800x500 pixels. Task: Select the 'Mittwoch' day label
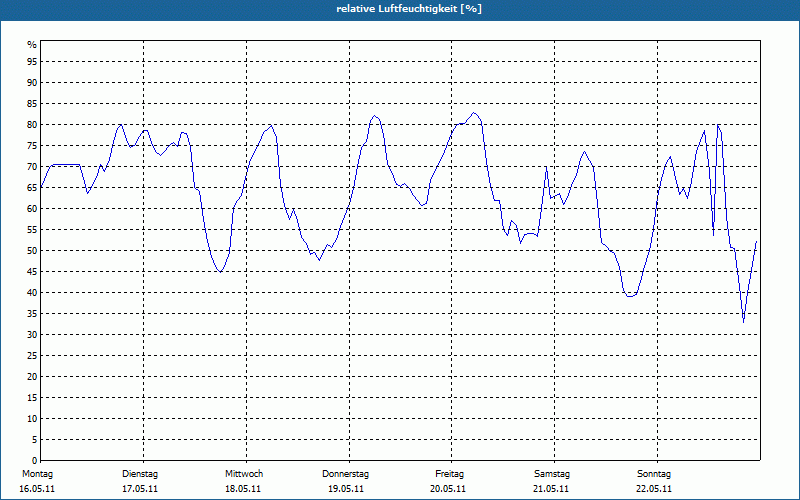pyautogui.click(x=244, y=474)
